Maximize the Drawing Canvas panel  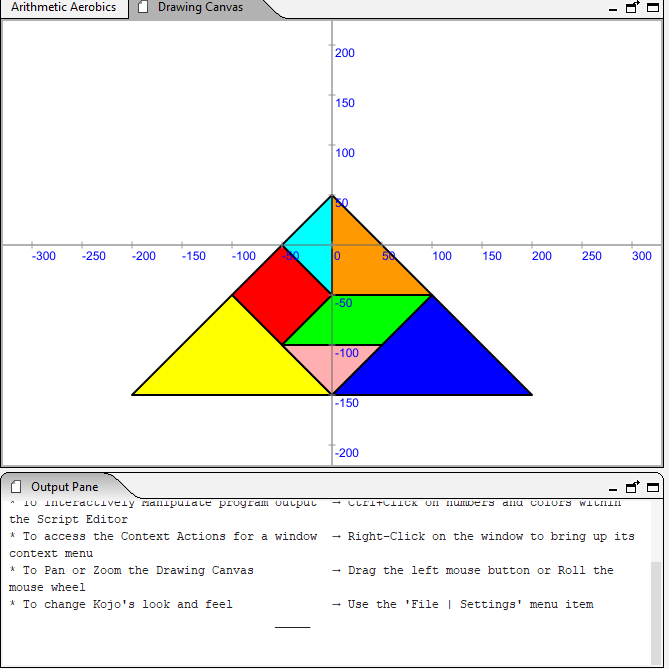tap(653, 7)
